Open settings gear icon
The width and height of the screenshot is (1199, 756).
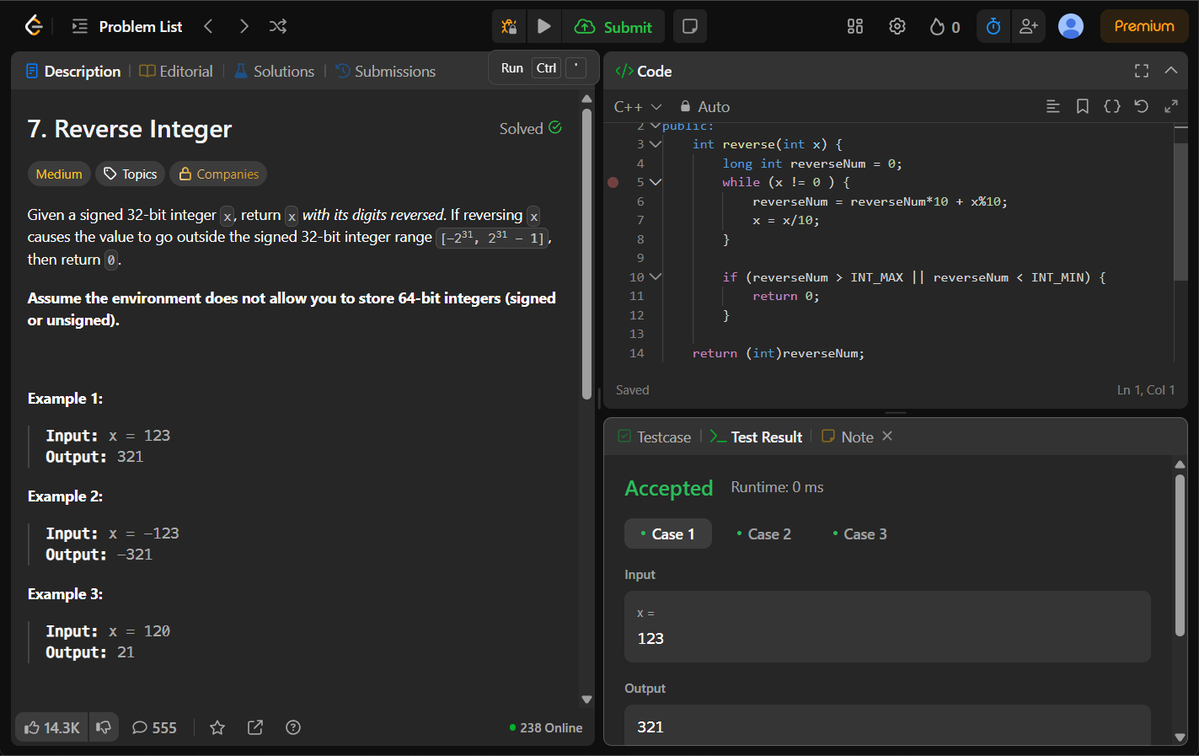[897, 27]
